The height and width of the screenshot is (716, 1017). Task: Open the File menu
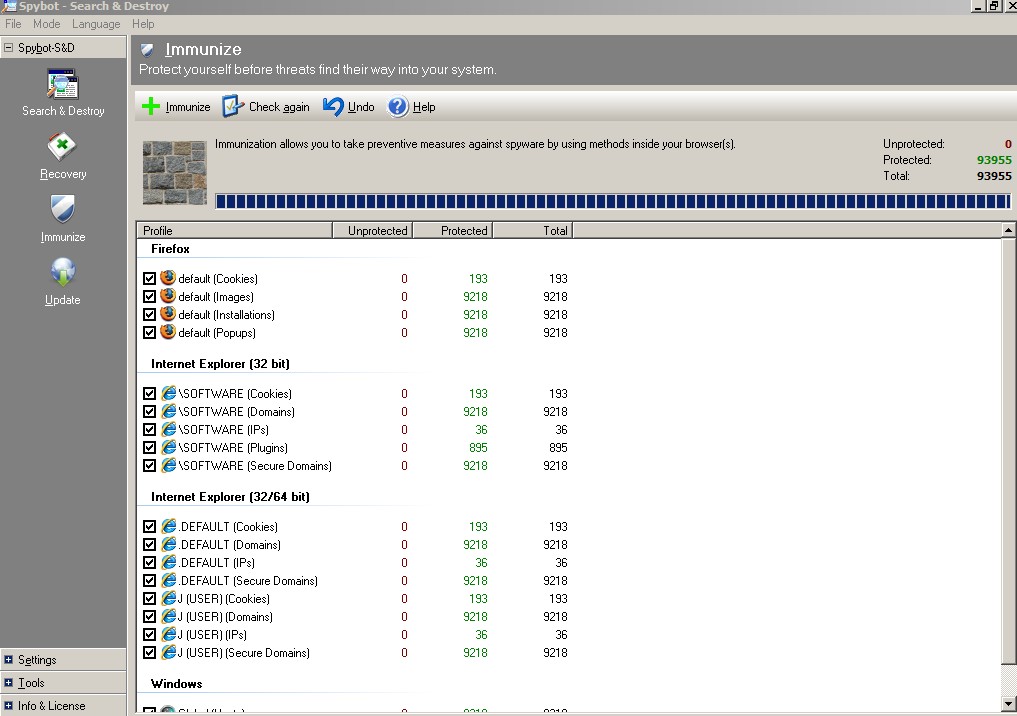coord(13,24)
